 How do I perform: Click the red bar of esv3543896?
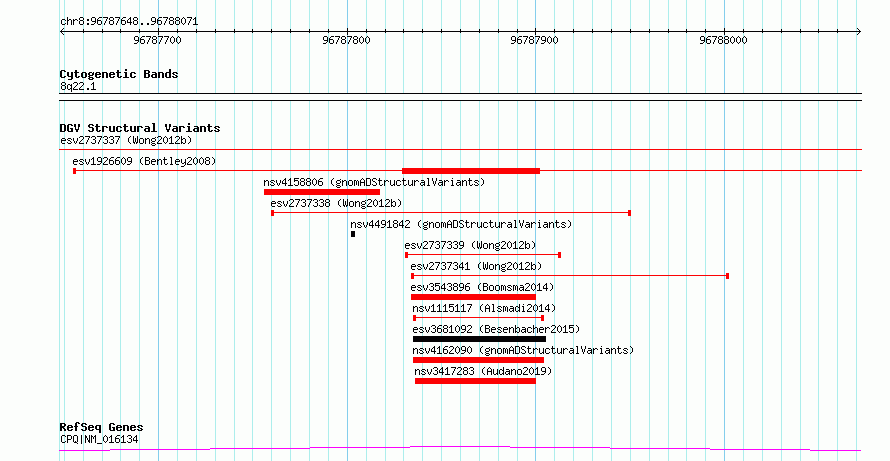tap(473, 297)
